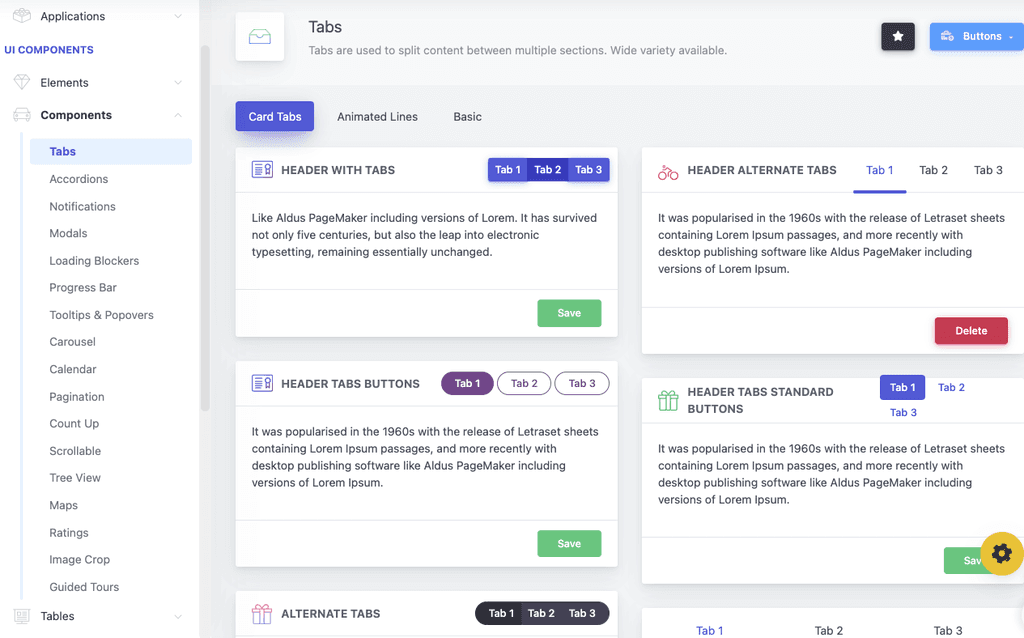This screenshot has width=1024, height=638.
Task: Open the yellow settings gear button
Action: tap(1002, 554)
